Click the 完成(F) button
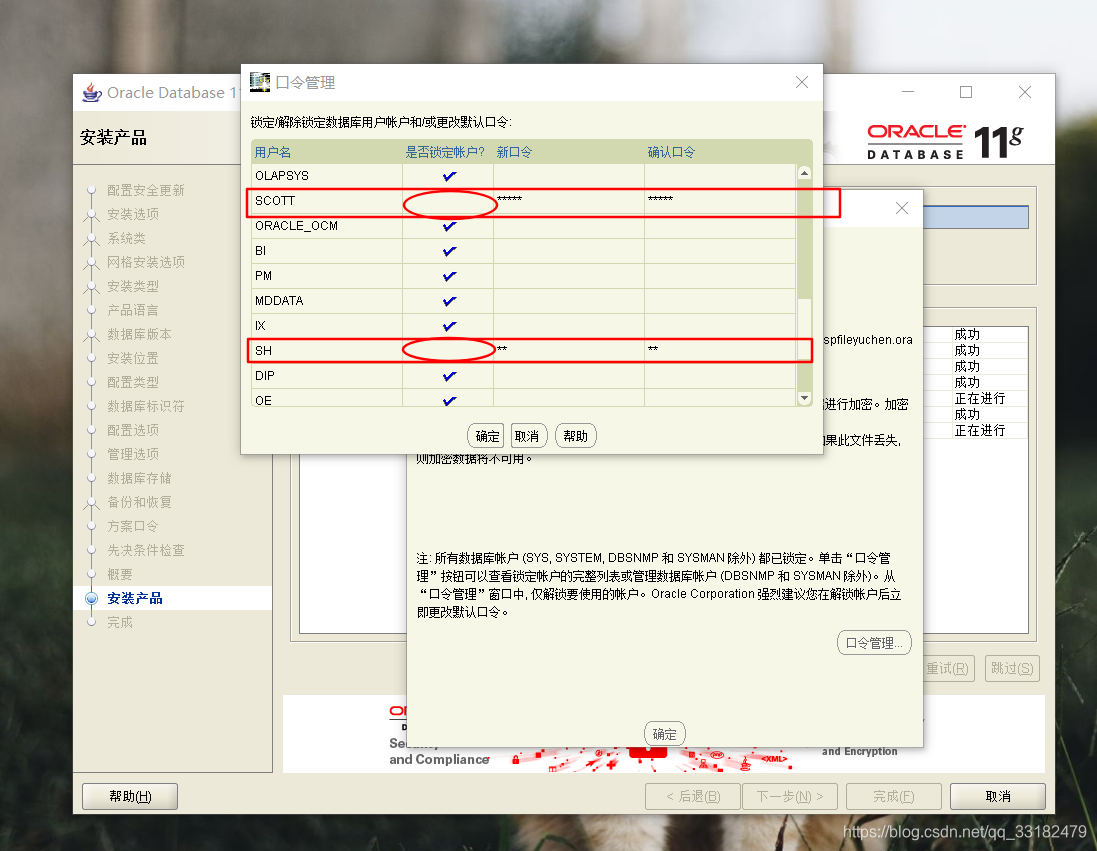 pos(893,796)
